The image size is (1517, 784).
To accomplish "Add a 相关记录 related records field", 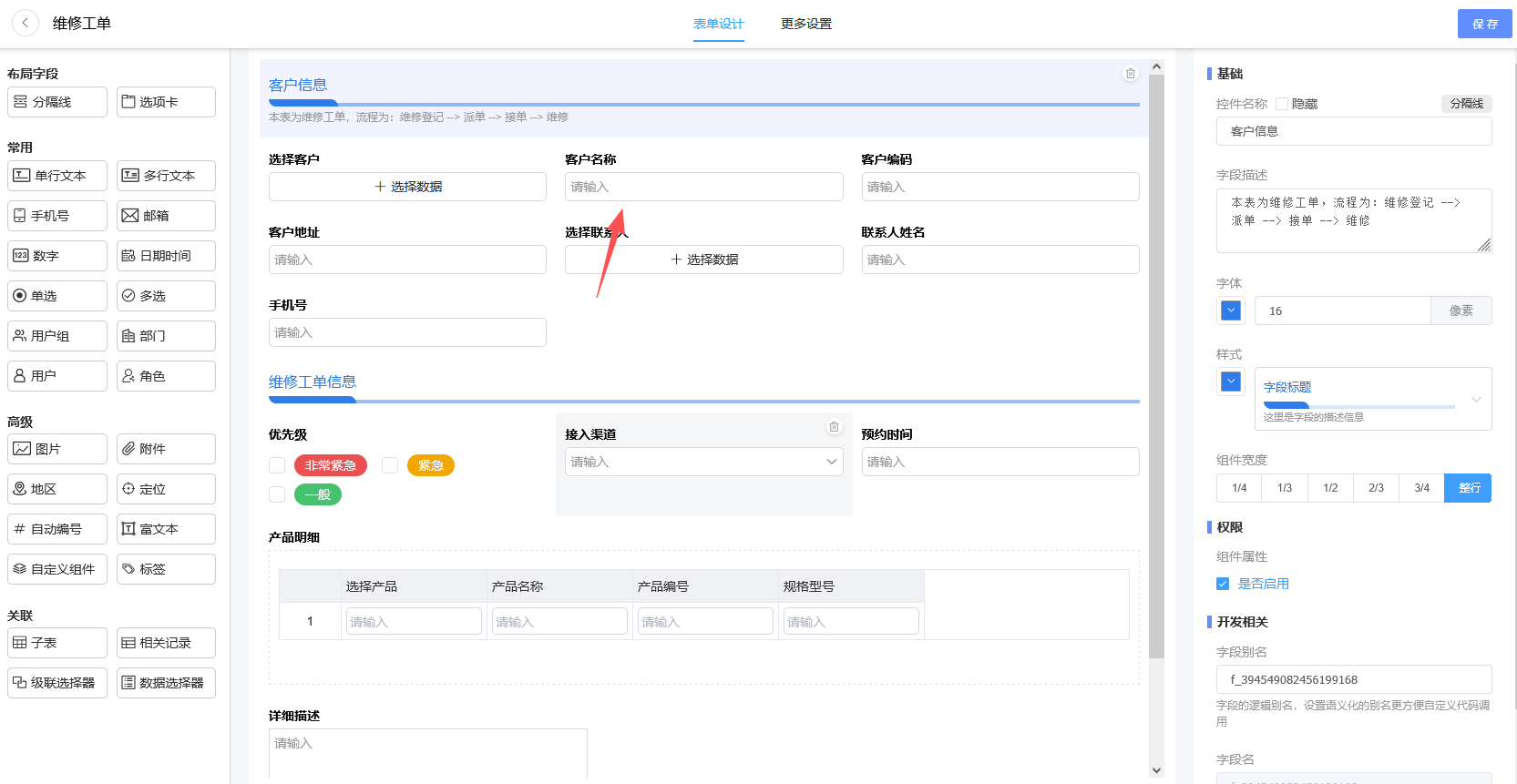I will [x=166, y=643].
